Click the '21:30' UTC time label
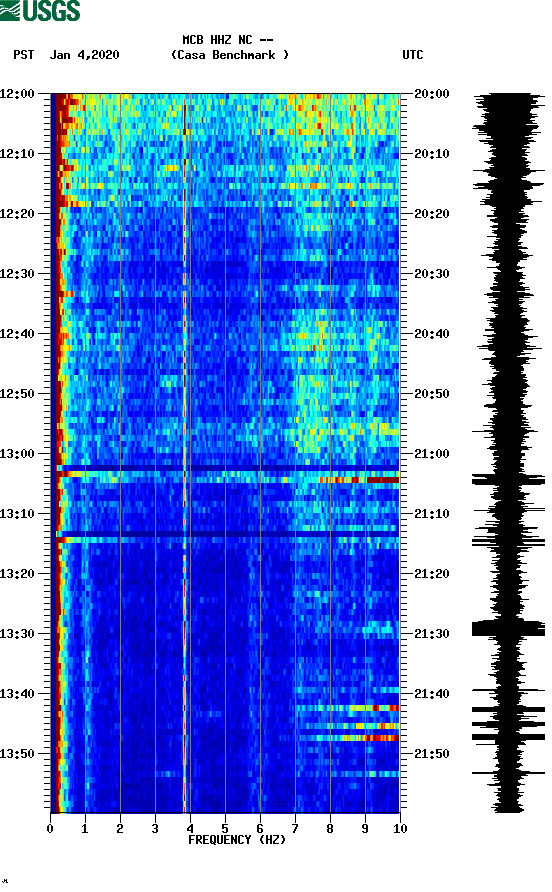The image size is (552, 892). point(432,634)
